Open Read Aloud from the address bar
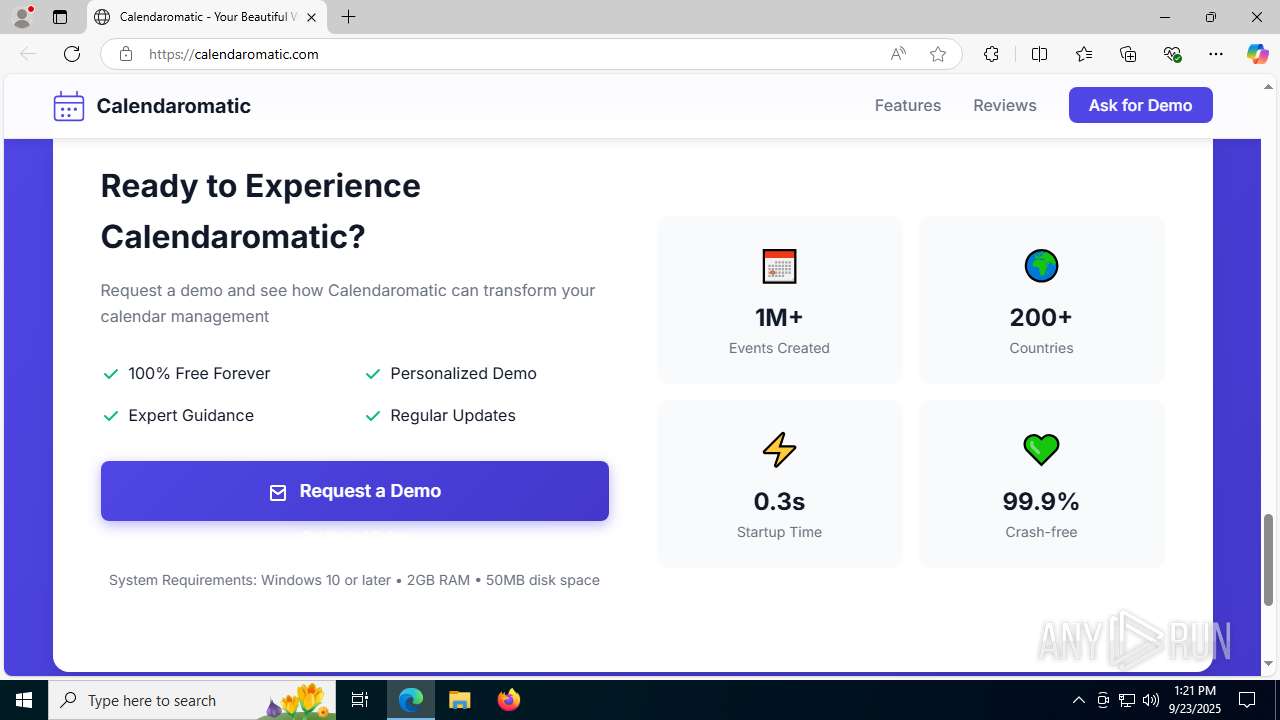1280x720 pixels. [x=898, y=54]
